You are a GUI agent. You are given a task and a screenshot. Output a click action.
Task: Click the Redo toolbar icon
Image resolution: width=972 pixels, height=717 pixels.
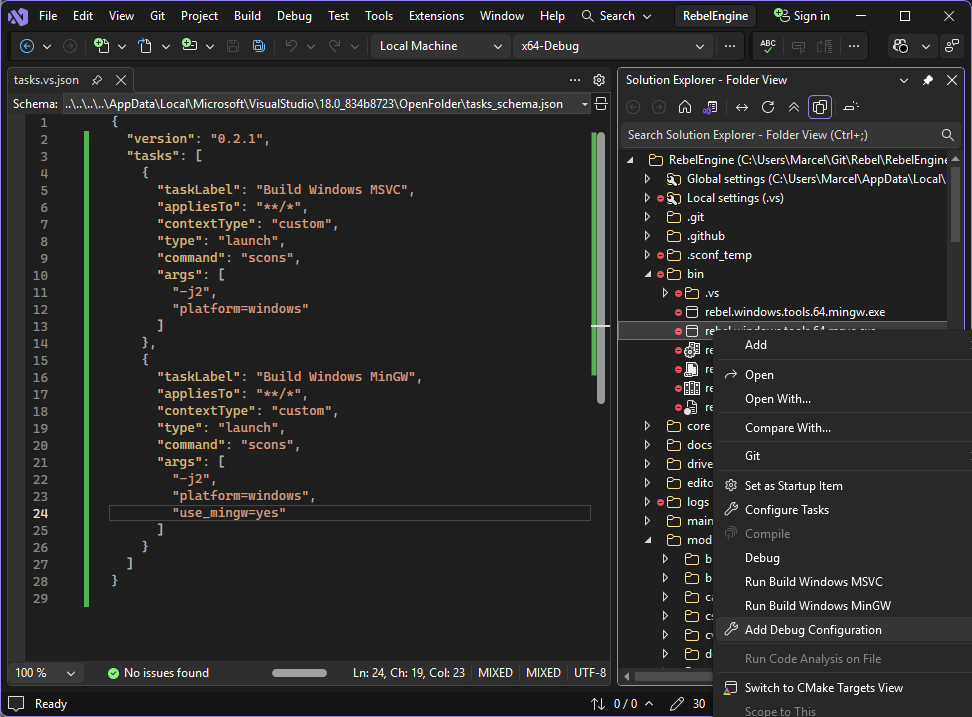[335, 46]
